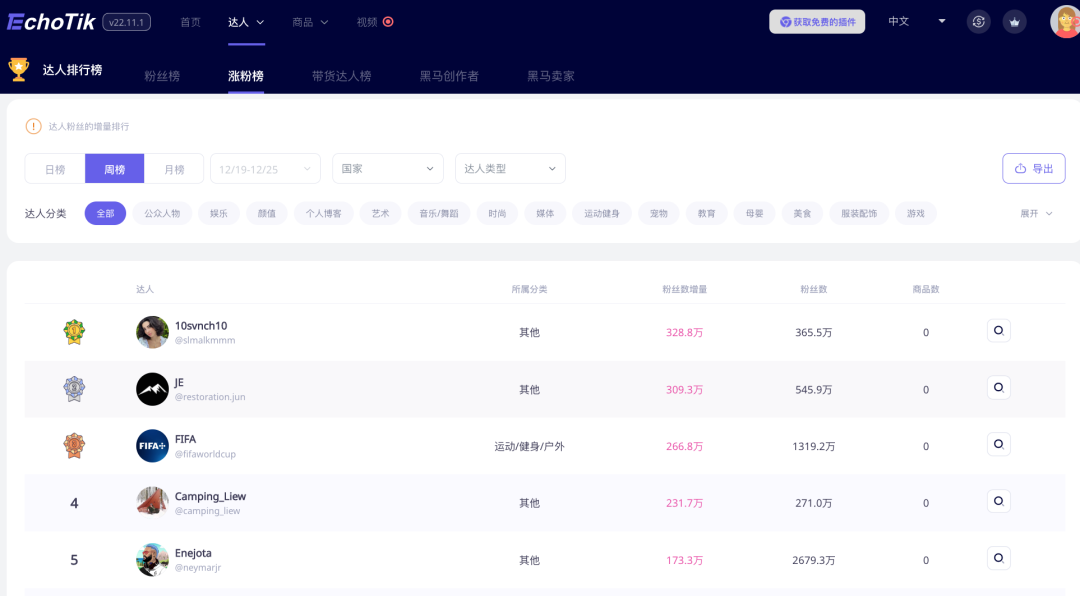Open the 10svnch10 creator name link
This screenshot has width=1080, height=596.
(x=201, y=326)
